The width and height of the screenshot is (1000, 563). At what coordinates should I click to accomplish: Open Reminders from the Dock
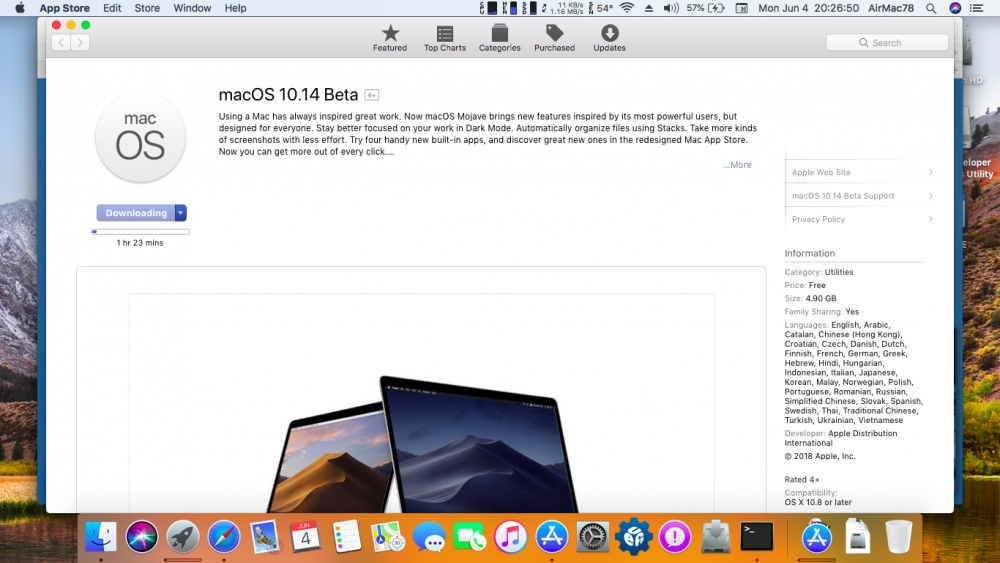[x=346, y=536]
